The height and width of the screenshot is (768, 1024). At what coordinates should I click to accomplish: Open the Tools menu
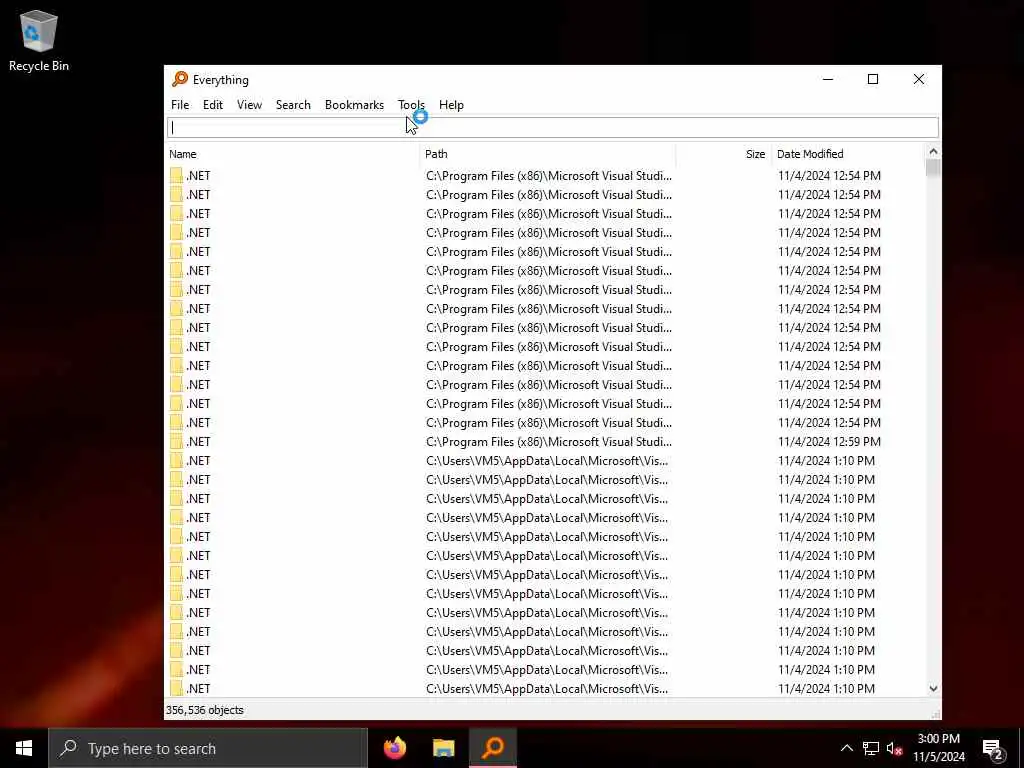(411, 104)
